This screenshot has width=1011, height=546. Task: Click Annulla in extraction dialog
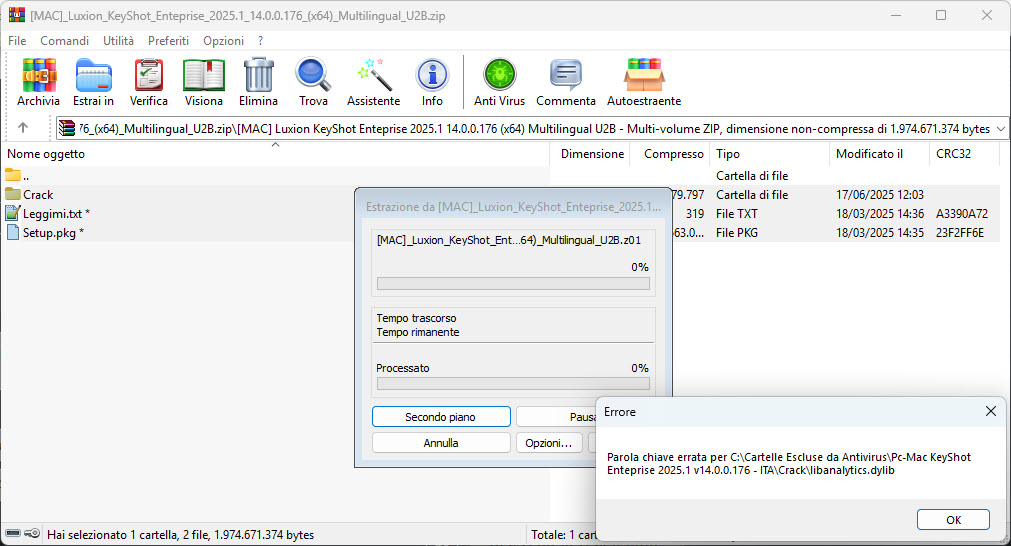tap(441, 443)
